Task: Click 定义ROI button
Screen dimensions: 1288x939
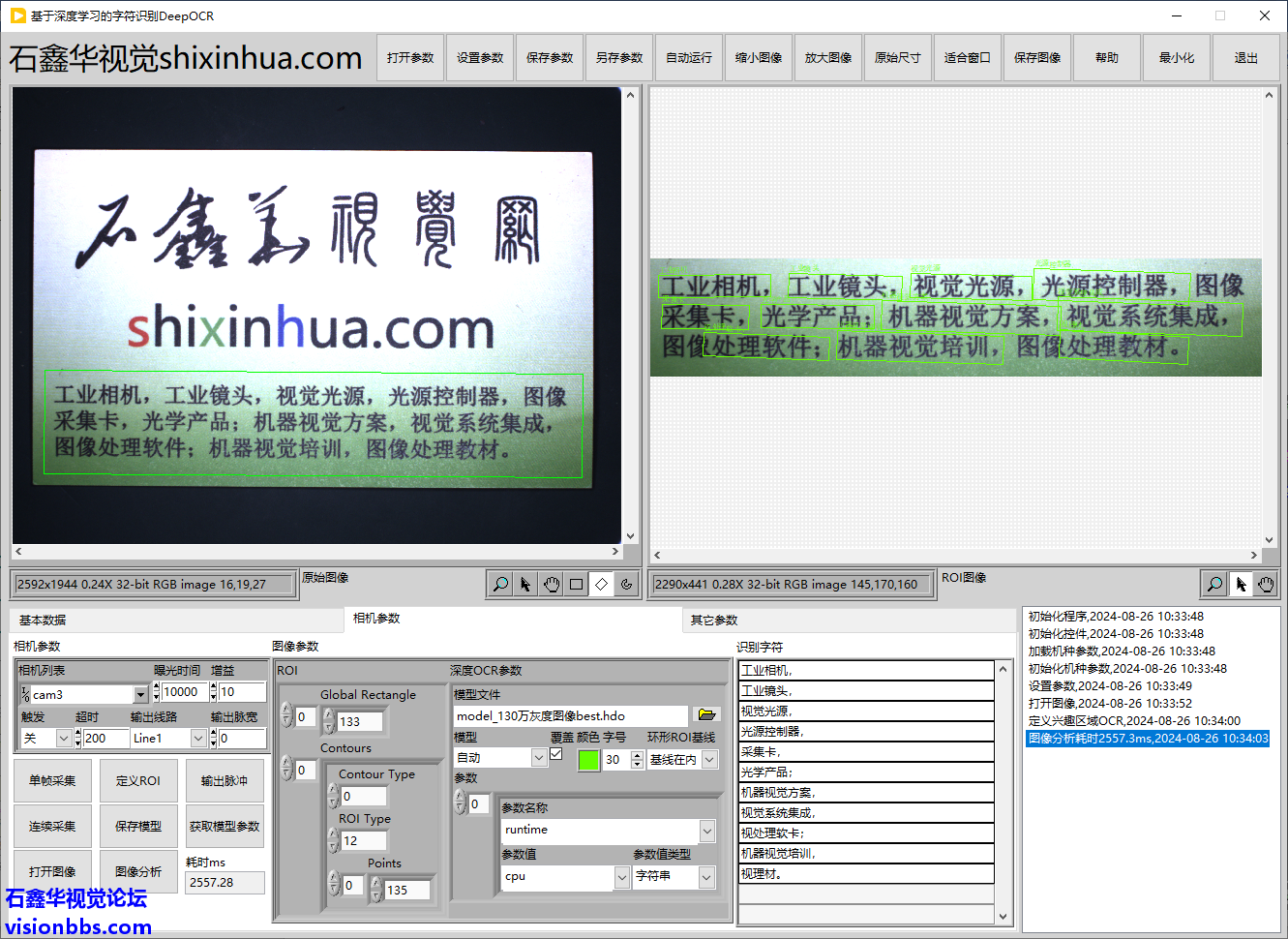Action: click(x=138, y=780)
